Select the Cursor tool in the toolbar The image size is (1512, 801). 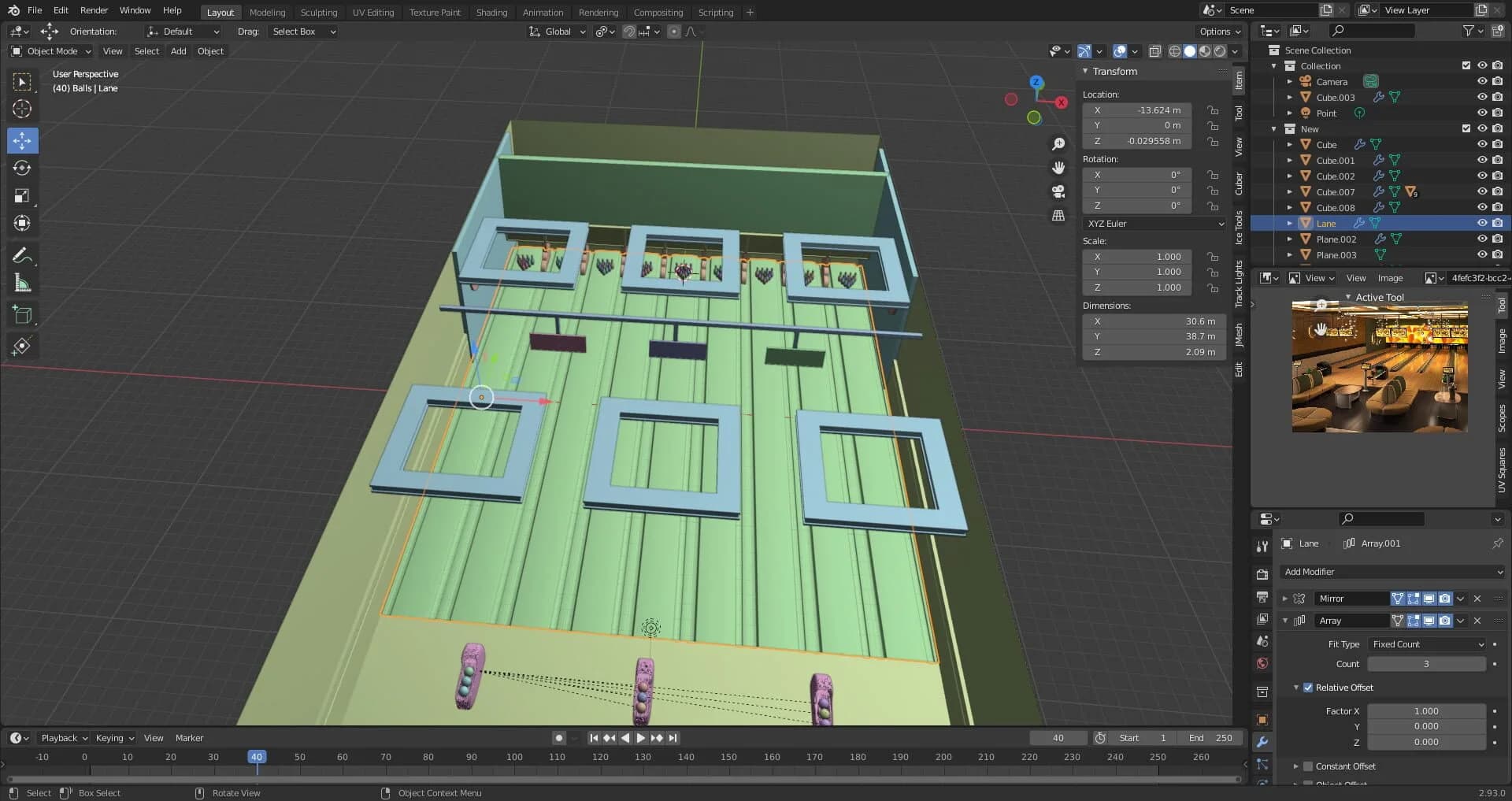22,109
